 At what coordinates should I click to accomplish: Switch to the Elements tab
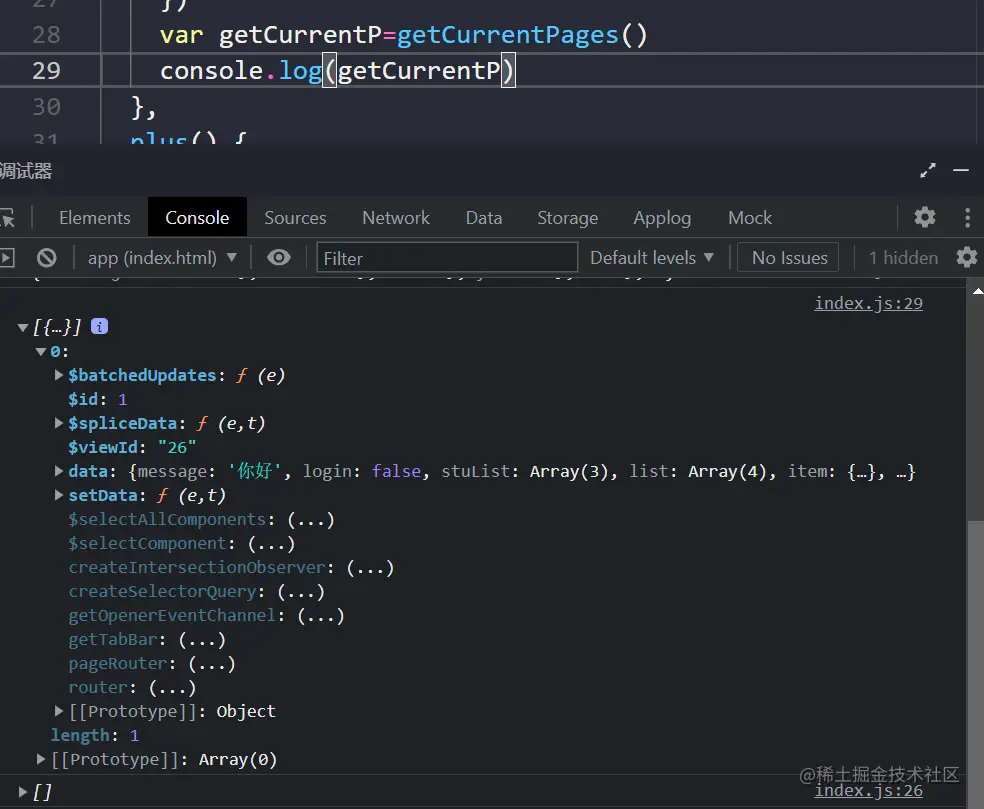(95, 218)
